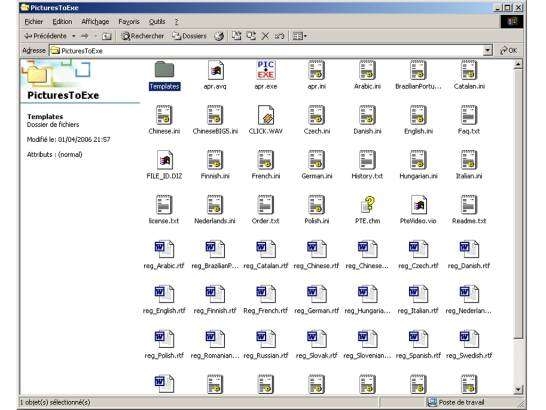Click the reg_Slovak.rtf file name

[x=317, y=356]
